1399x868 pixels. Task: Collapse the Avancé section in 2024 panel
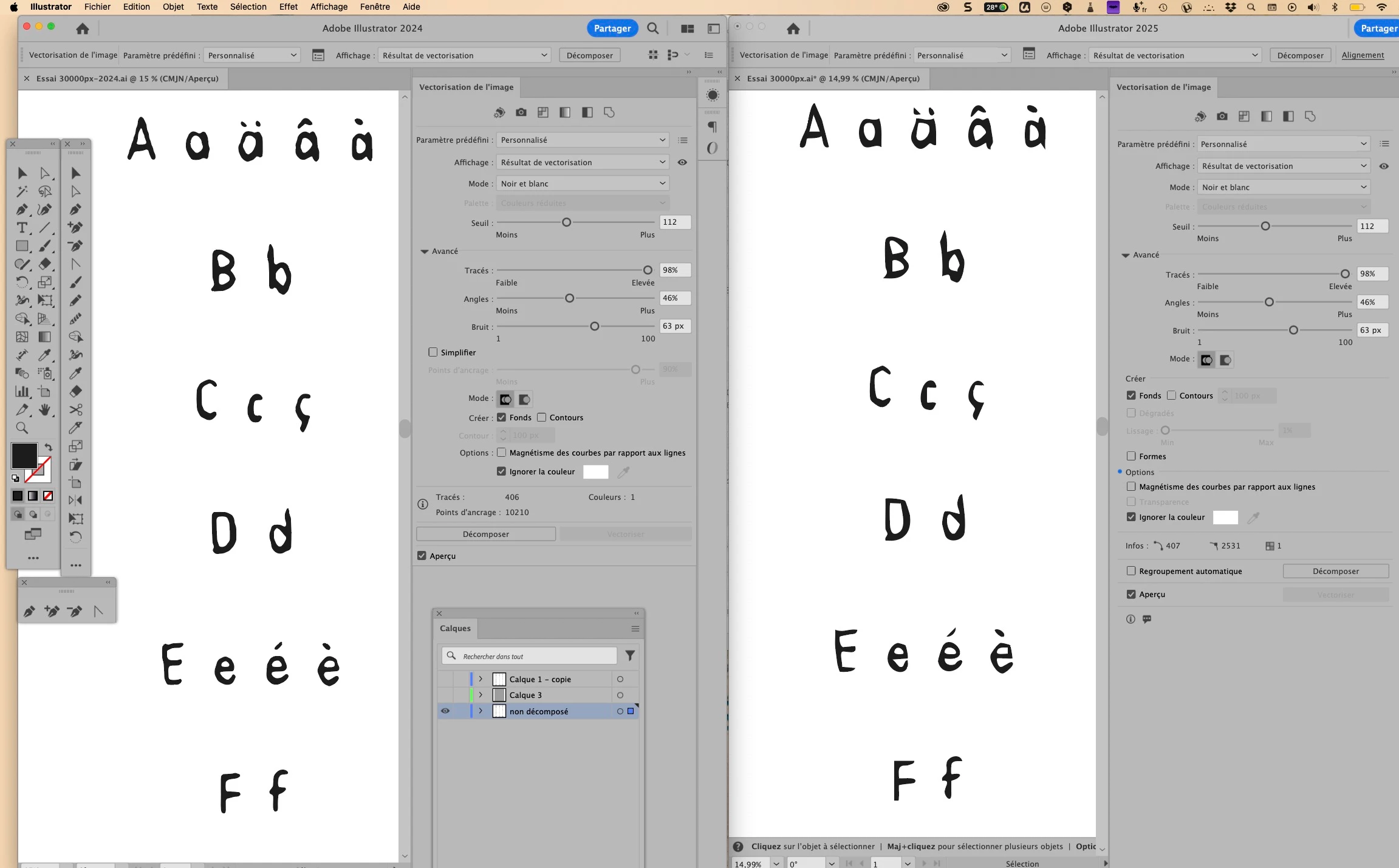tap(425, 251)
